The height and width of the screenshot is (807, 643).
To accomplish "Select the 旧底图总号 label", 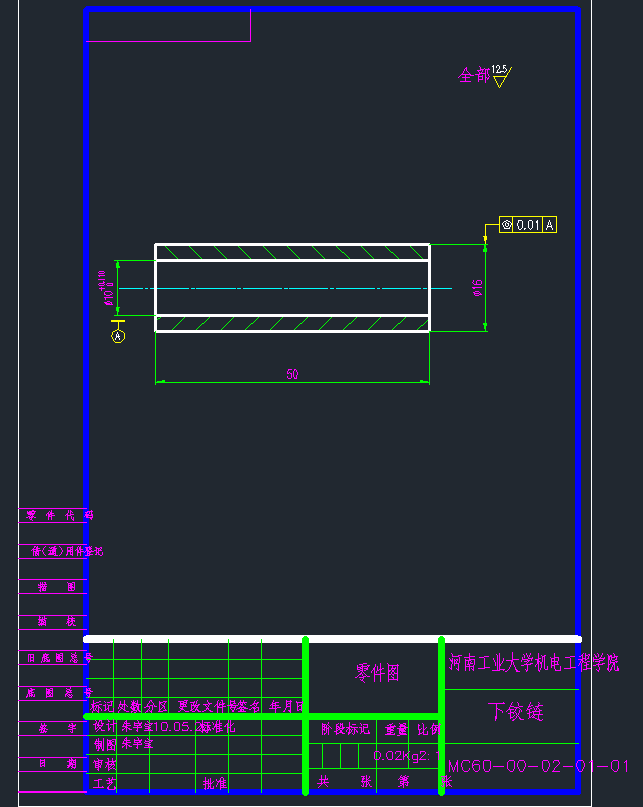I will [60, 658].
